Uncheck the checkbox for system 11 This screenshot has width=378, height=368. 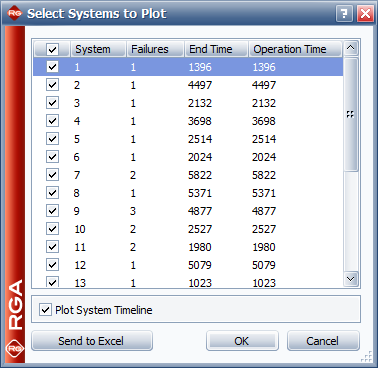point(52,247)
